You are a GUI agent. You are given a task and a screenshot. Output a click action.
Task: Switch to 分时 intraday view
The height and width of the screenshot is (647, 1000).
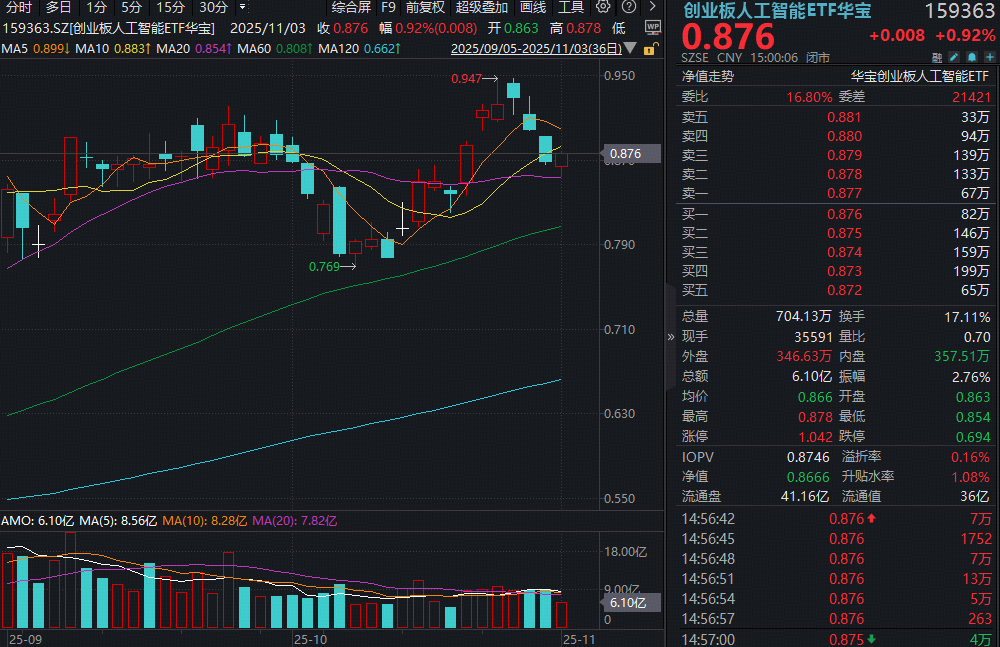(19, 7)
